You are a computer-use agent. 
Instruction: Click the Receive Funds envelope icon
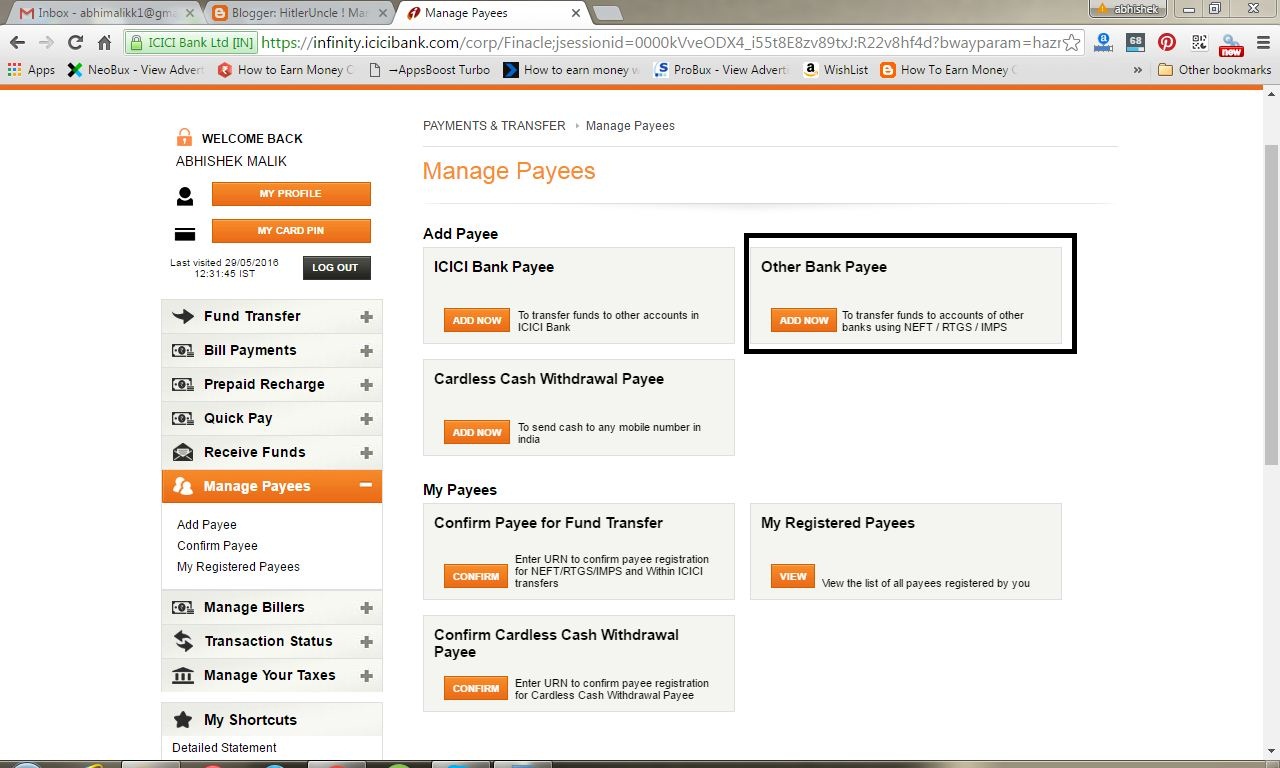(x=183, y=452)
